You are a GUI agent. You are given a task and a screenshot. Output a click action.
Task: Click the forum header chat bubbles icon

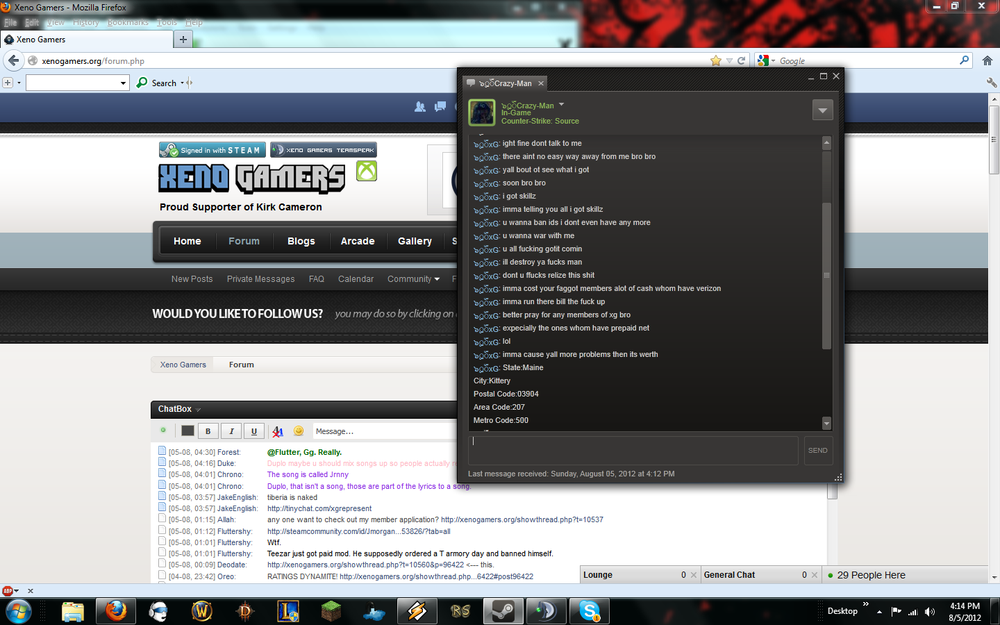(440, 107)
